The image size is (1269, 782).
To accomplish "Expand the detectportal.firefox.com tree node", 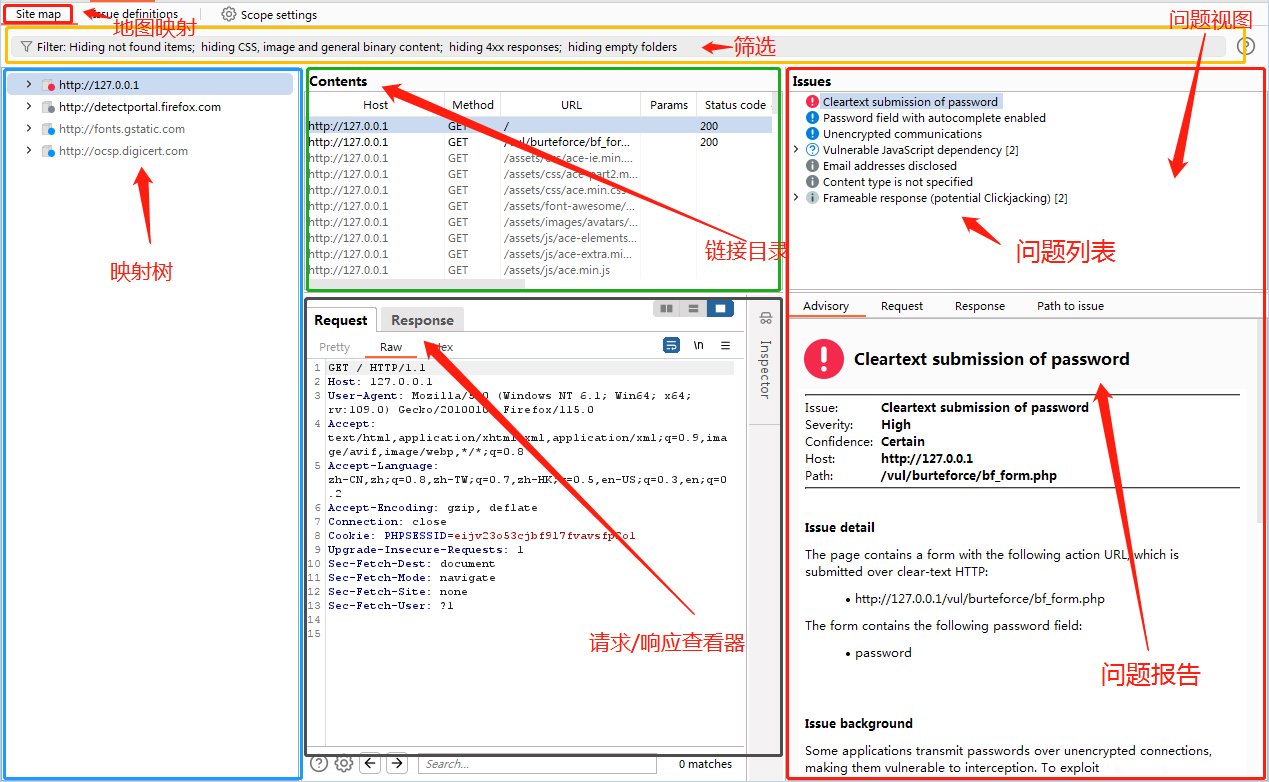I will (x=29, y=107).
